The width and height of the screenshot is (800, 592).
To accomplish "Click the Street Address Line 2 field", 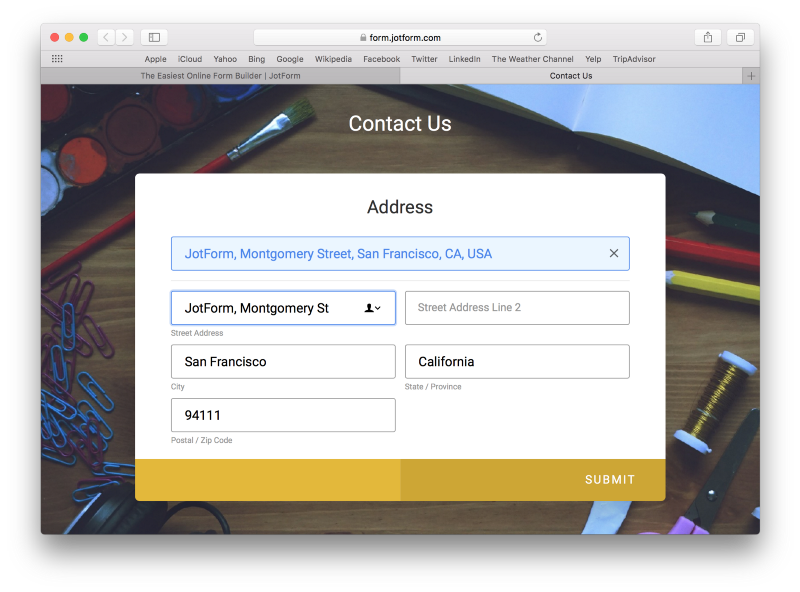I will click(517, 308).
